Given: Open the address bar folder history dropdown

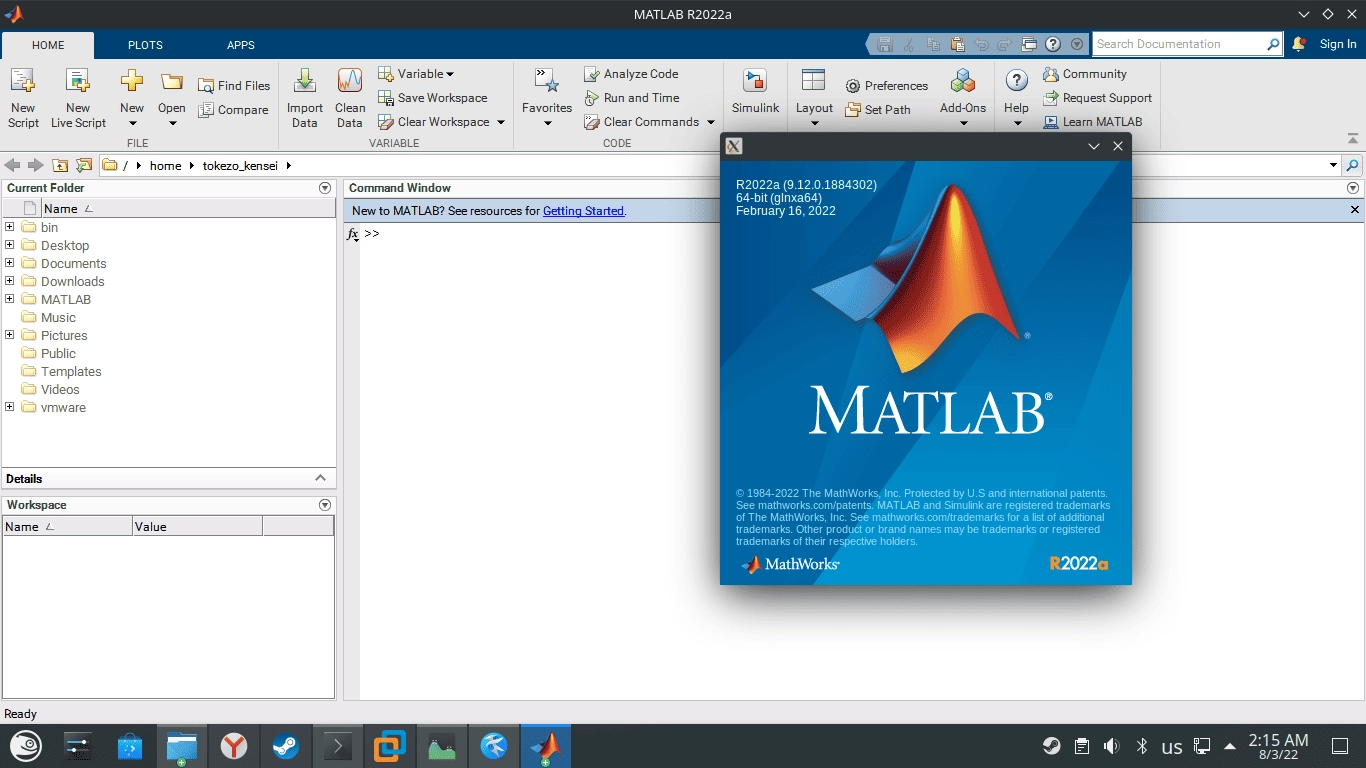Looking at the screenshot, I should click(x=1333, y=165).
